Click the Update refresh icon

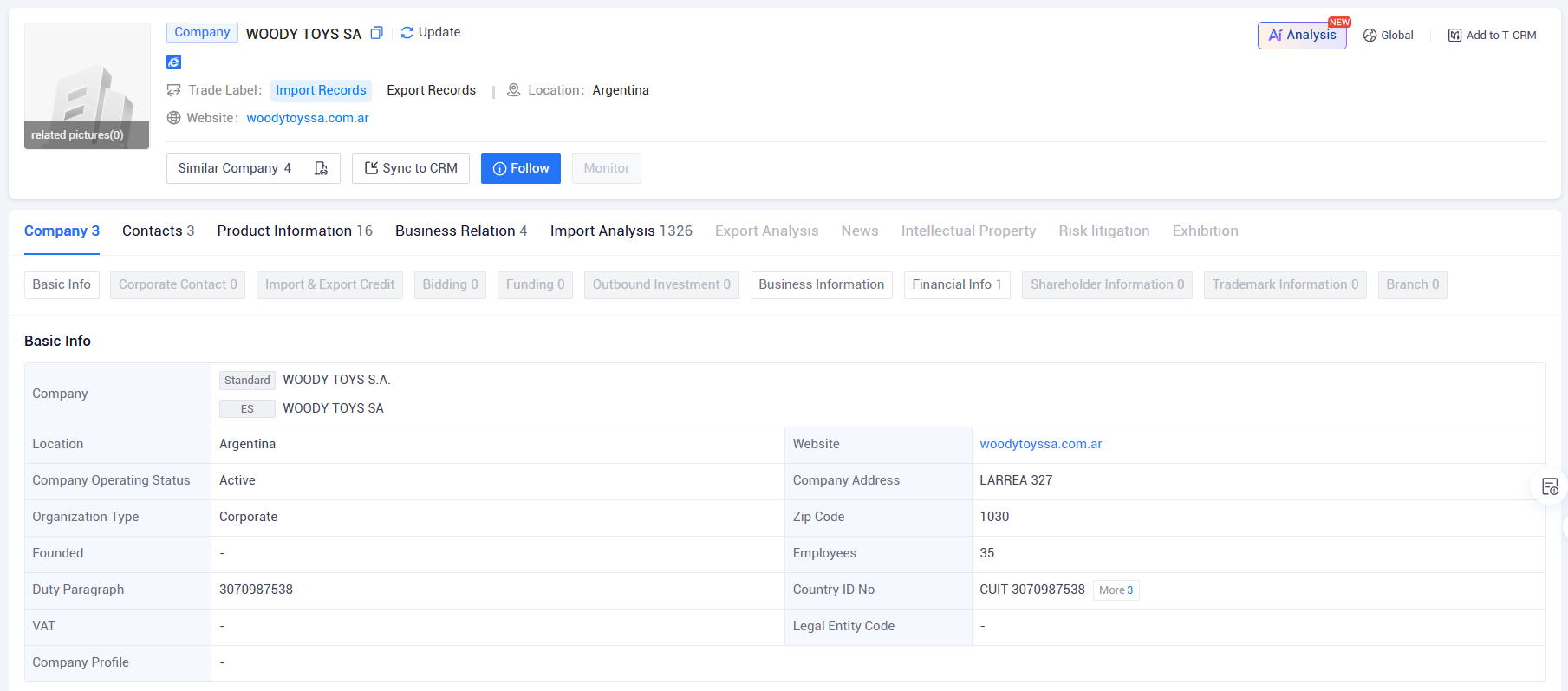tap(407, 33)
